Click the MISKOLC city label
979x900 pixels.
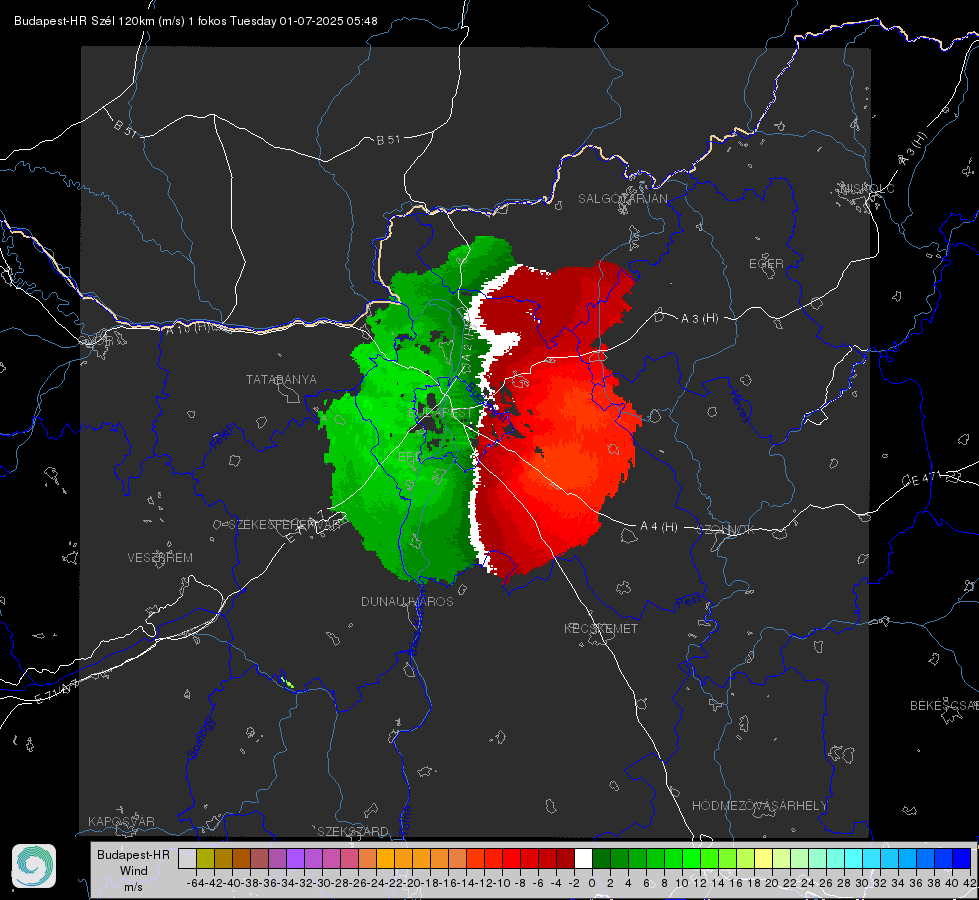(x=867, y=189)
